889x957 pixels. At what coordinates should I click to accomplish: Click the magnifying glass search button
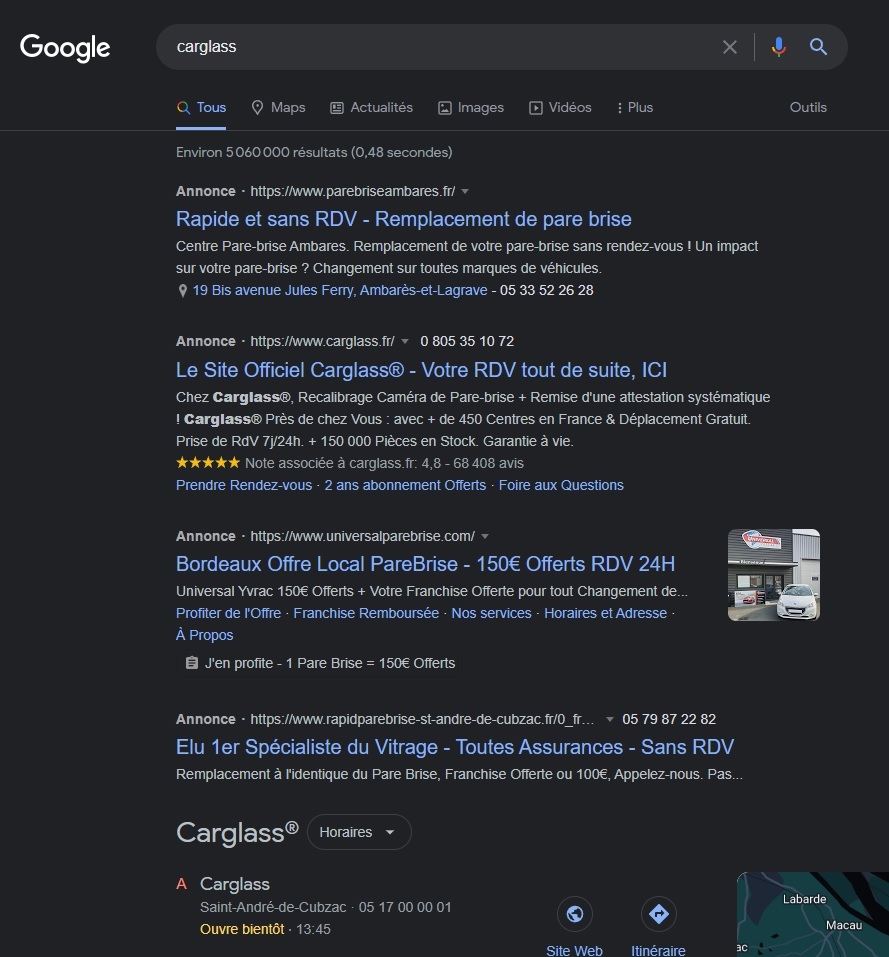coord(818,47)
